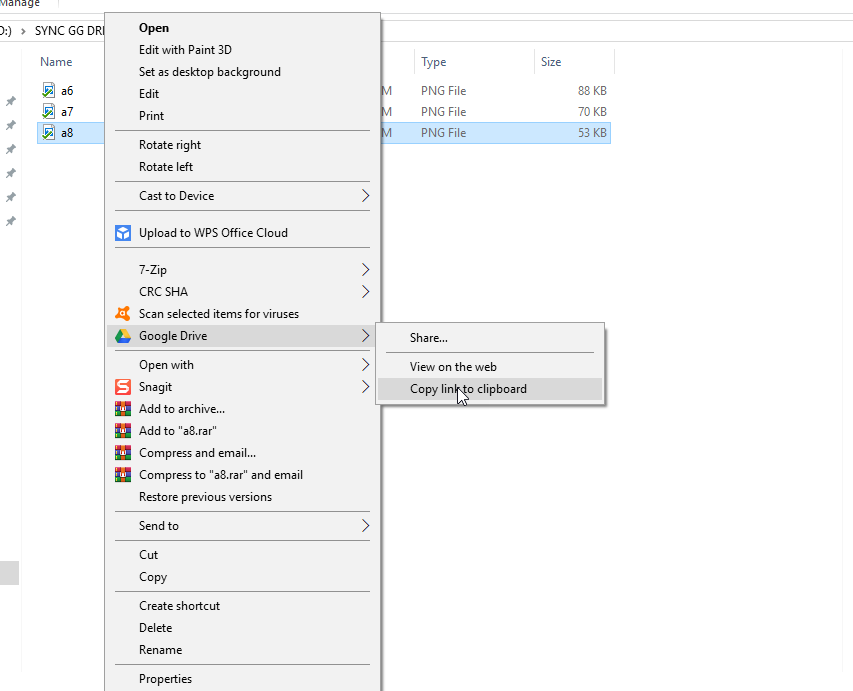Choose Rotate right from context menu
The image size is (853, 691).
pos(170,145)
